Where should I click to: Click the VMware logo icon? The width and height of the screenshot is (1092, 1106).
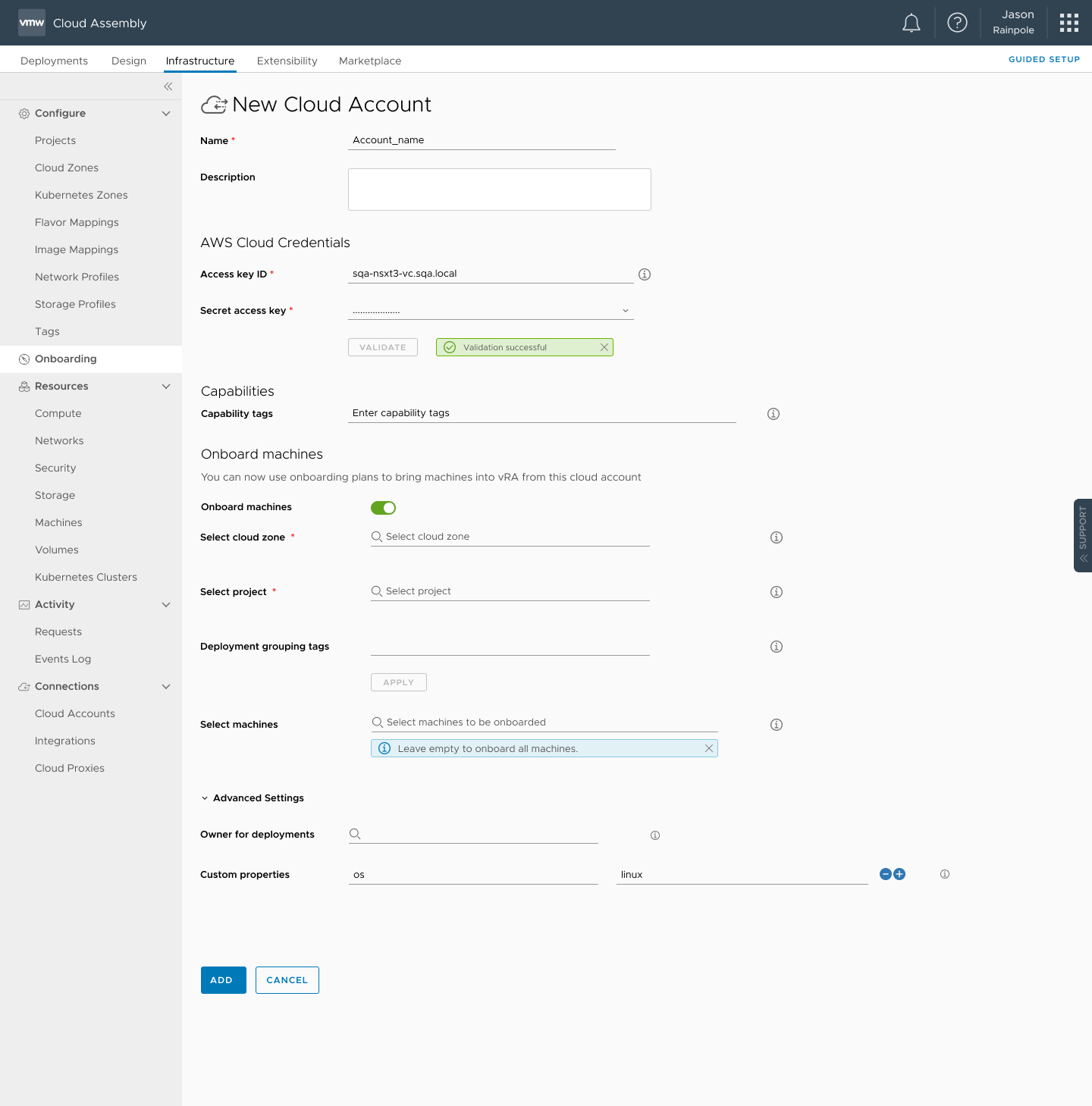(x=32, y=23)
